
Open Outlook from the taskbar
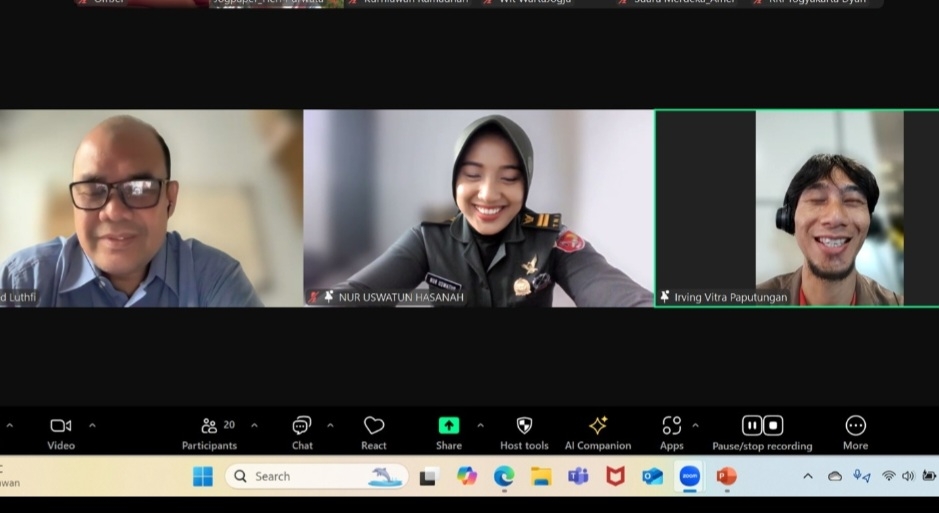click(x=652, y=476)
